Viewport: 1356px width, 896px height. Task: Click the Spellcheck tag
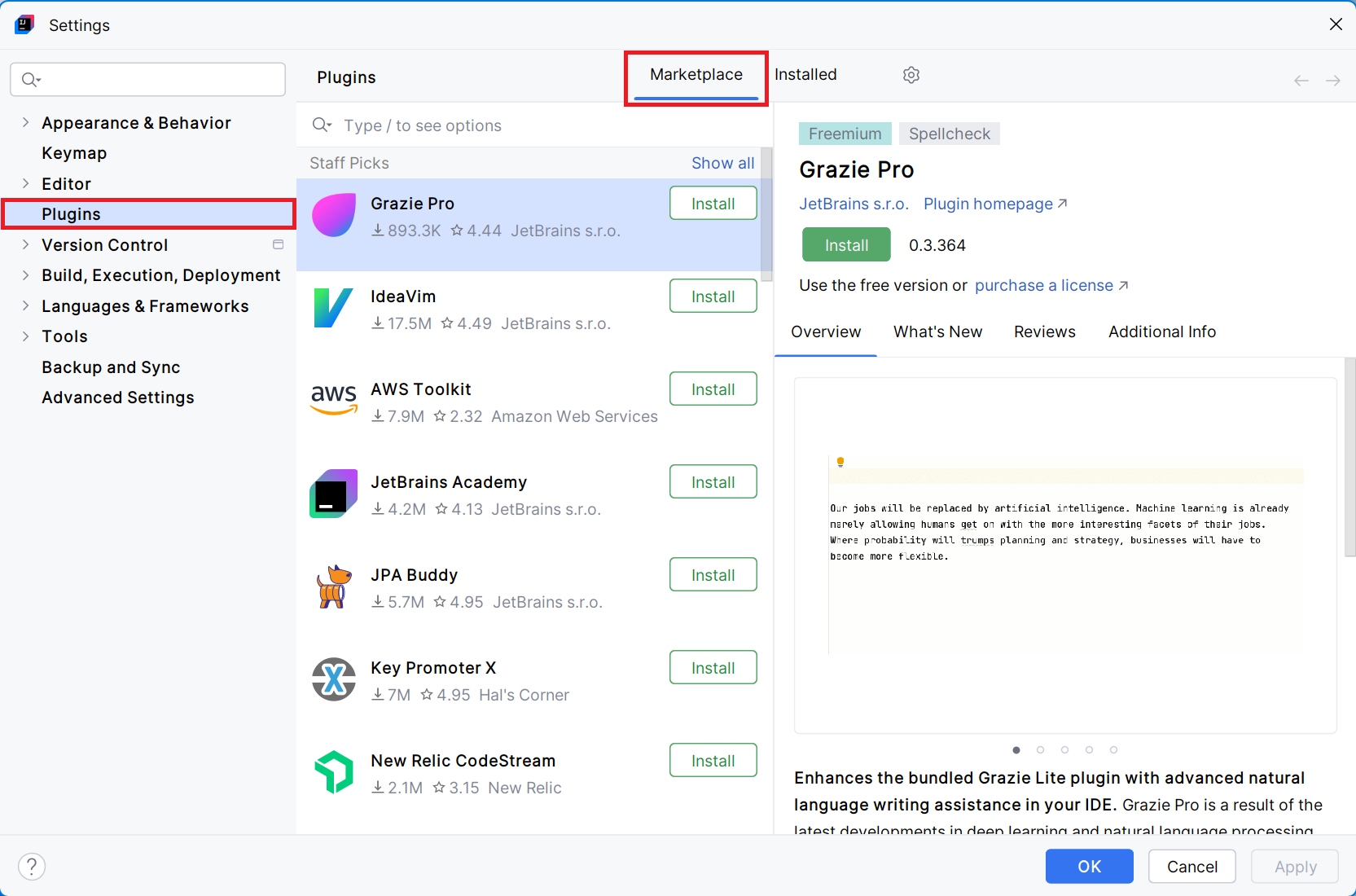(950, 134)
